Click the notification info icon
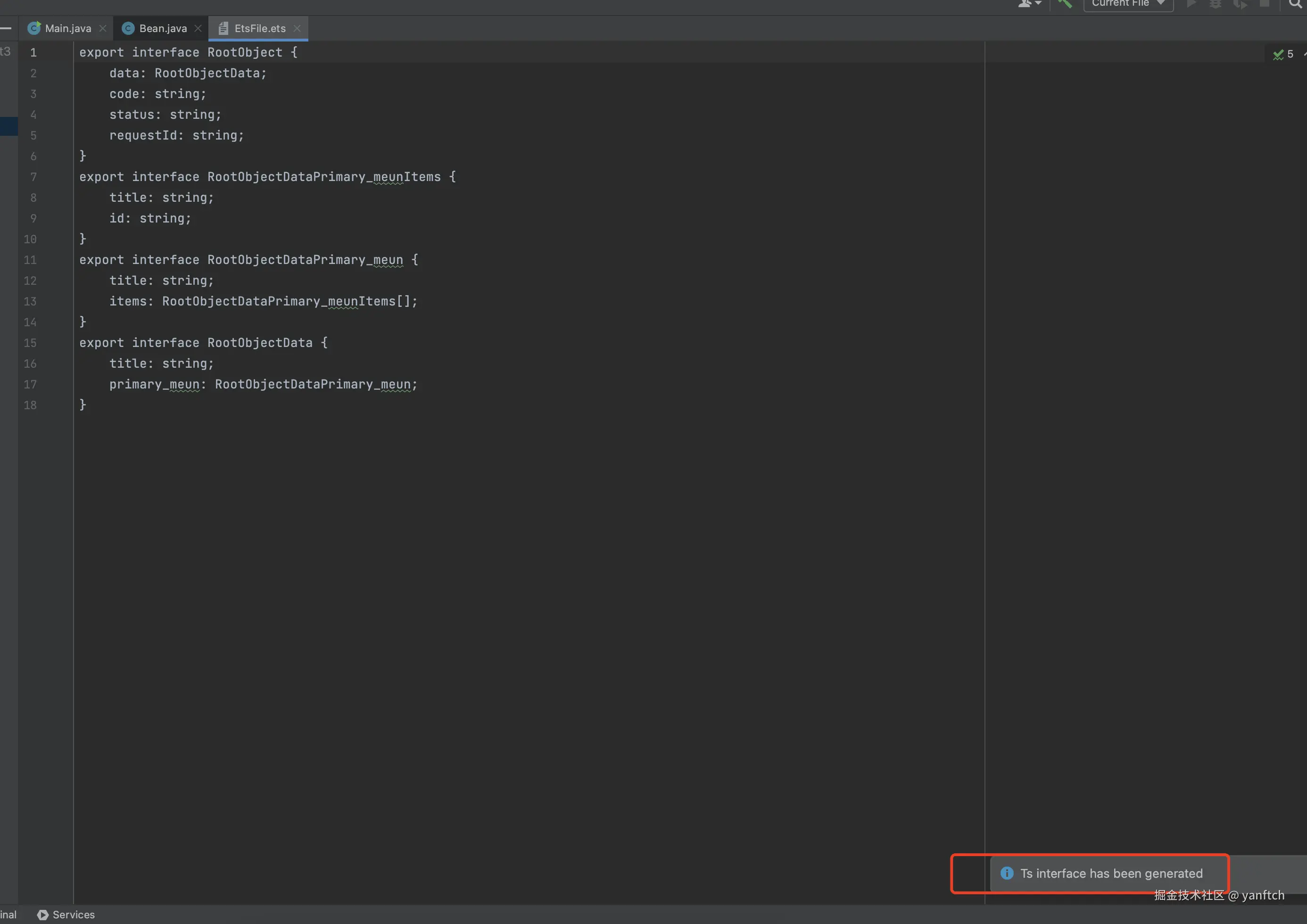 1007,874
